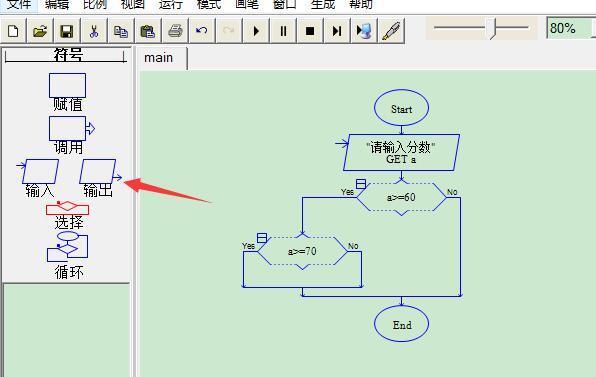Open the 80% zoom dropdown
The image size is (596, 377).
point(571,28)
